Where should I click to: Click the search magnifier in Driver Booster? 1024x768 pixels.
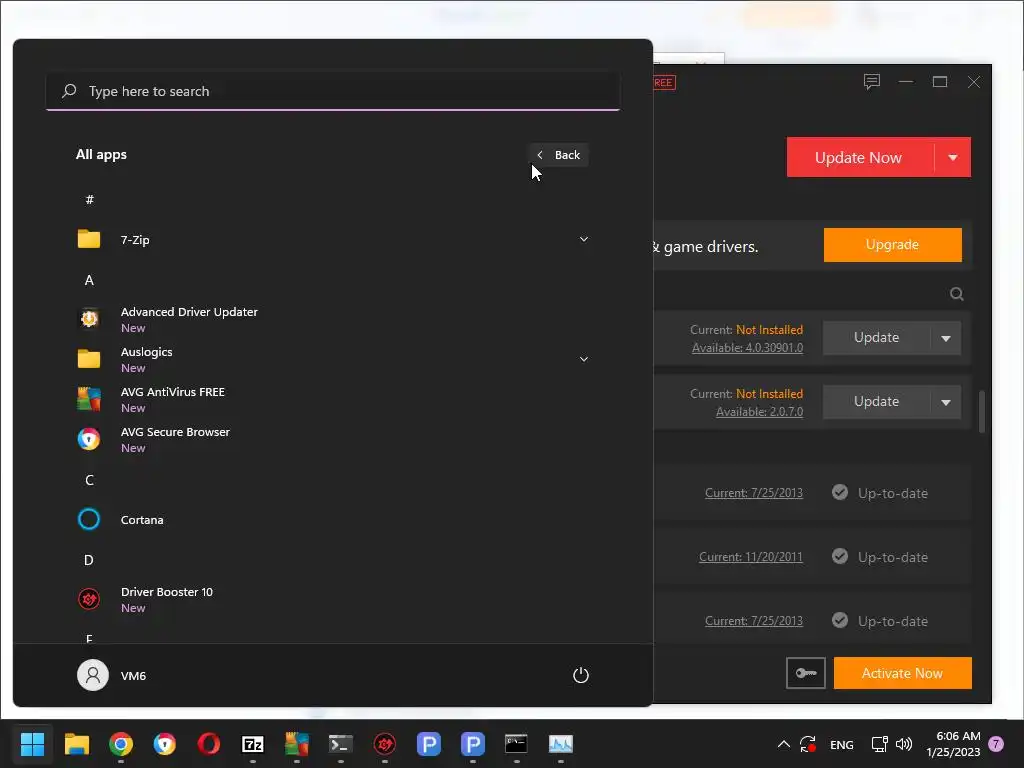tap(957, 294)
